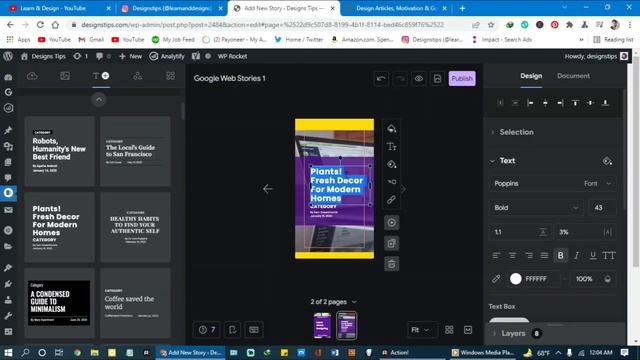640x360 pixels.
Task: Pick color with eyedropper
Action: 496,279
